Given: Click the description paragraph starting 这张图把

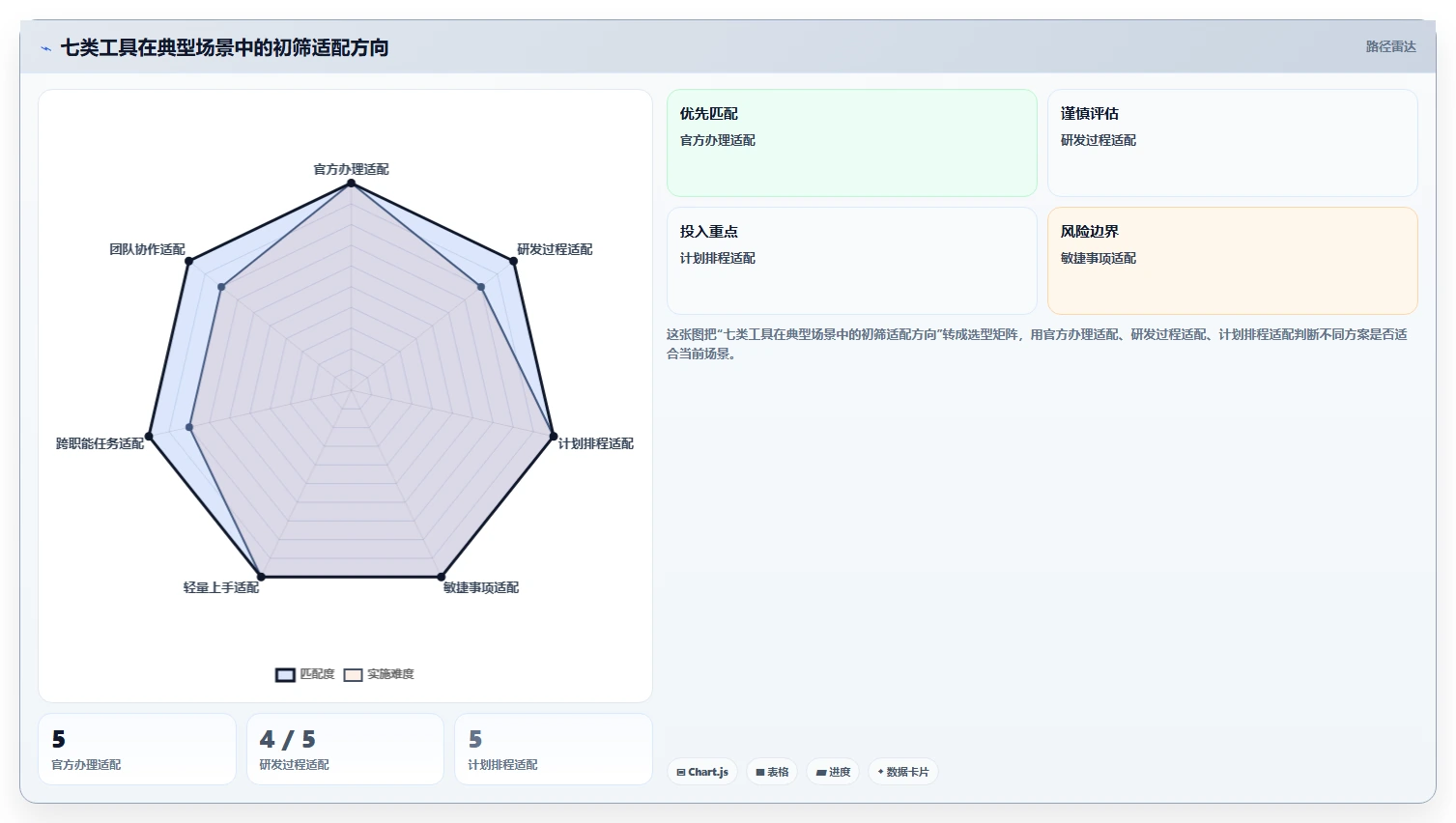Looking at the screenshot, I should [1037, 344].
